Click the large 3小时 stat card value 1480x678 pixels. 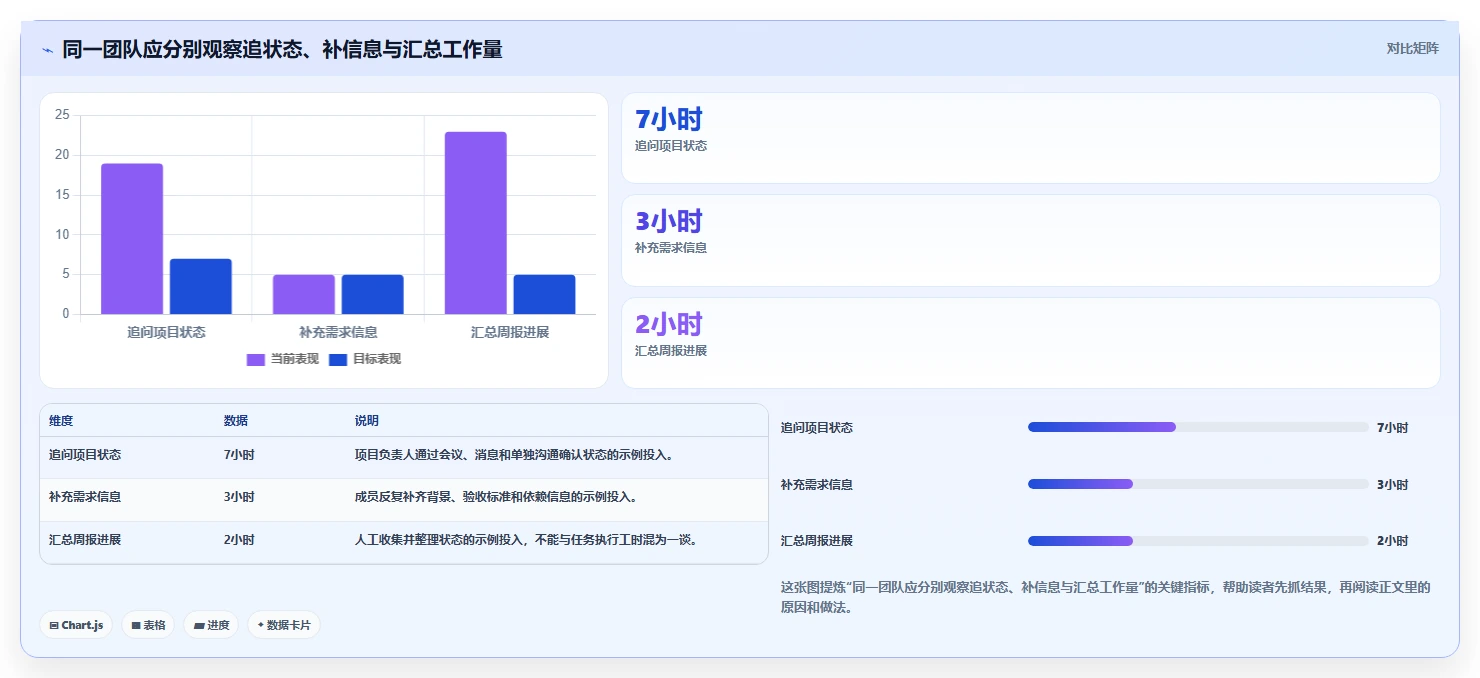669,221
